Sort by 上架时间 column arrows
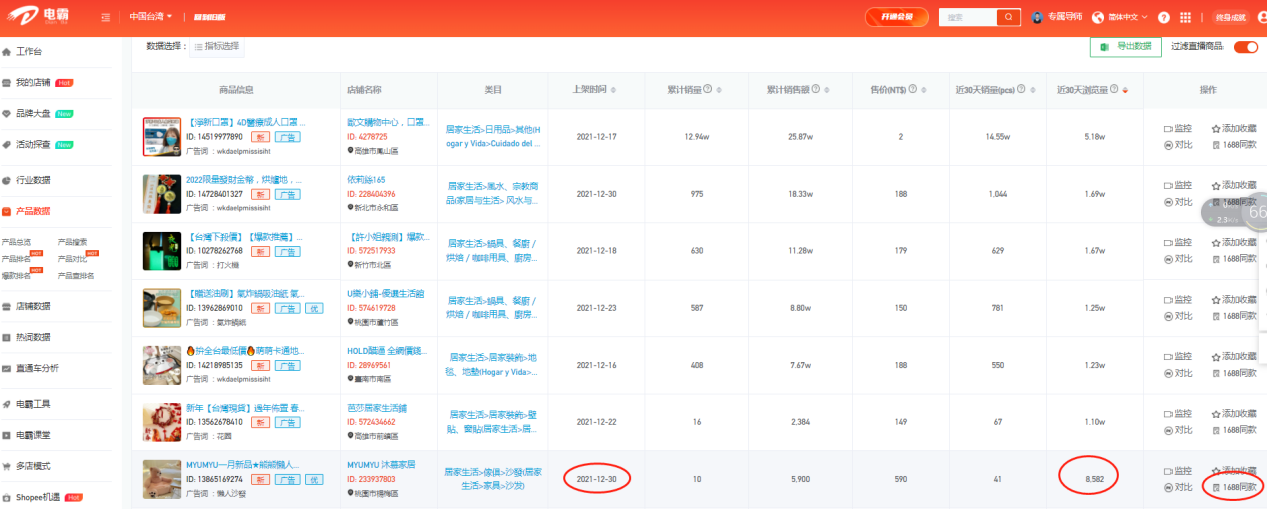 613,90
